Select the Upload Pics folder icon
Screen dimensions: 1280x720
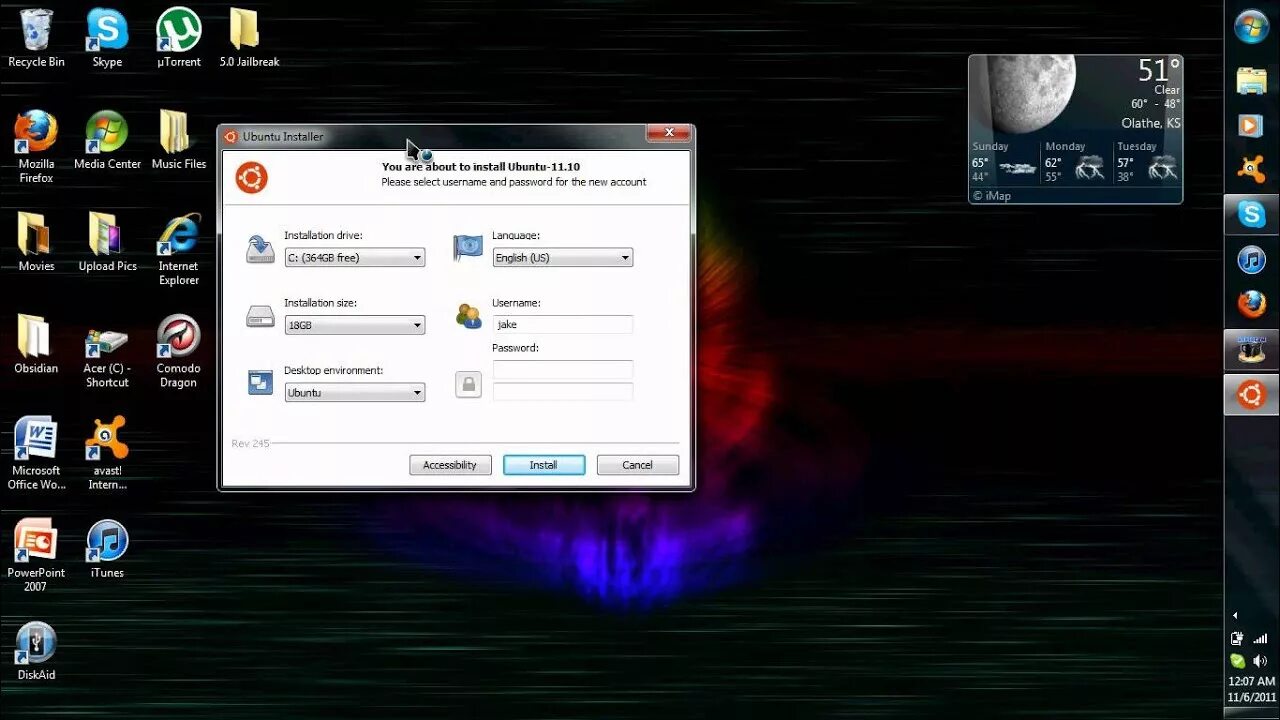point(107,242)
